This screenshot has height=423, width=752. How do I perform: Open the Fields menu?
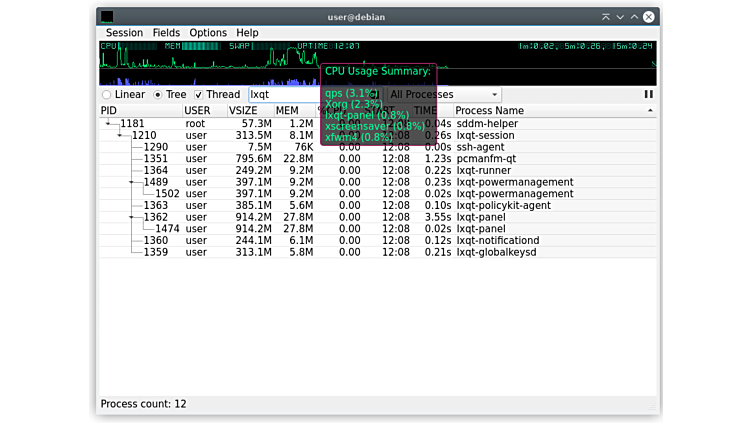coord(166,33)
